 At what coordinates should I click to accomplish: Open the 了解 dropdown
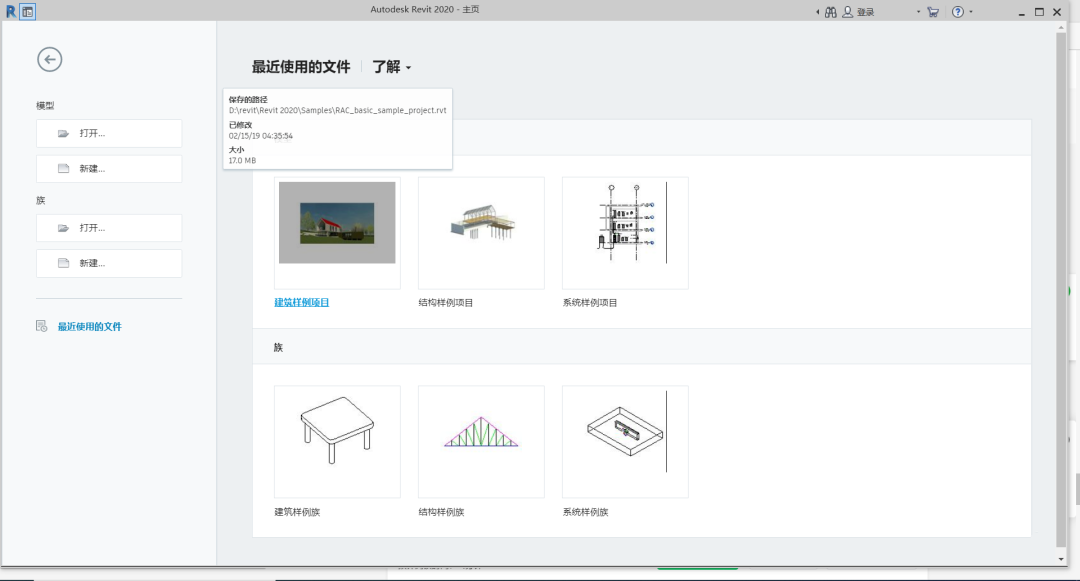click(x=391, y=67)
